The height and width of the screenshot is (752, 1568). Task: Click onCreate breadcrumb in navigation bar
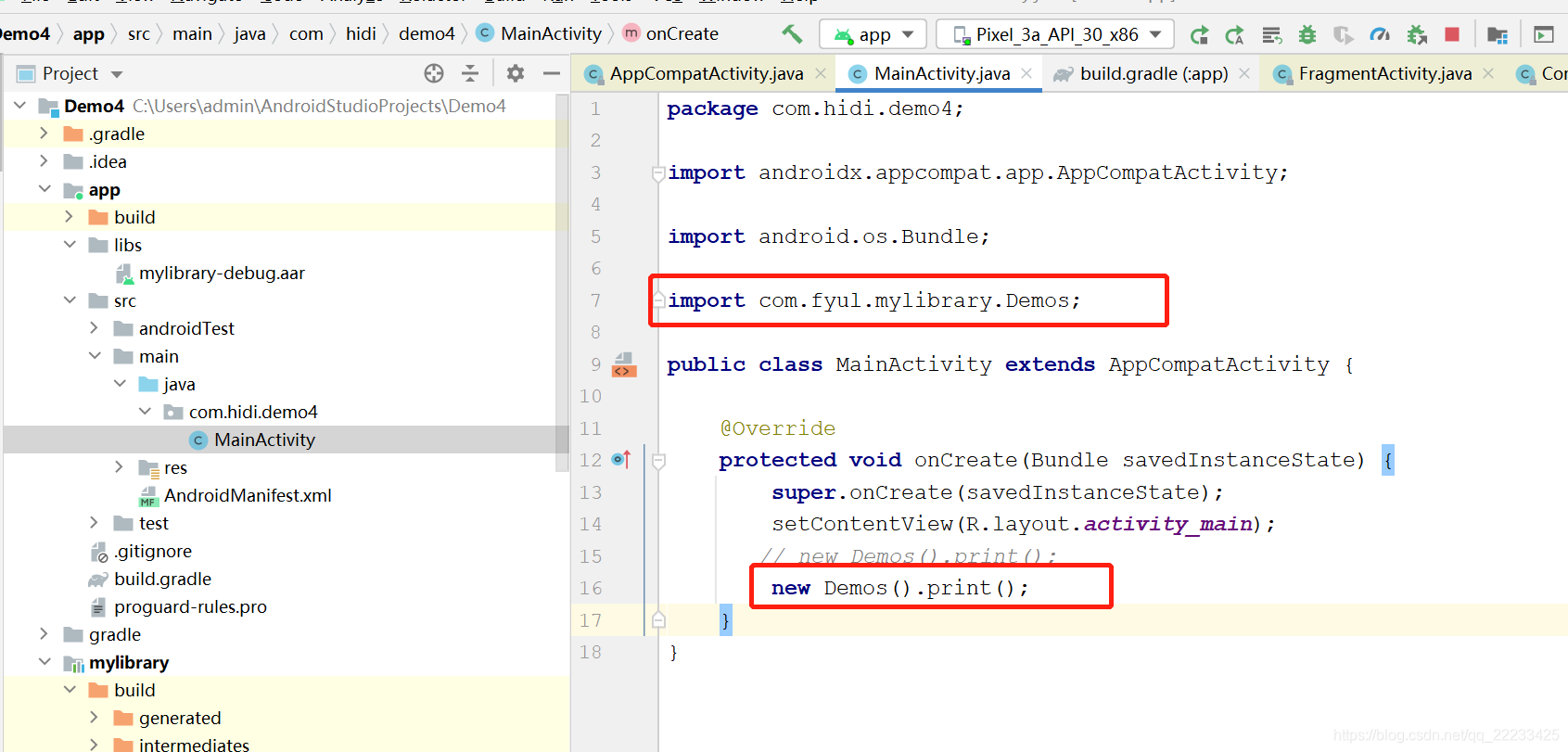pos(682,34)
